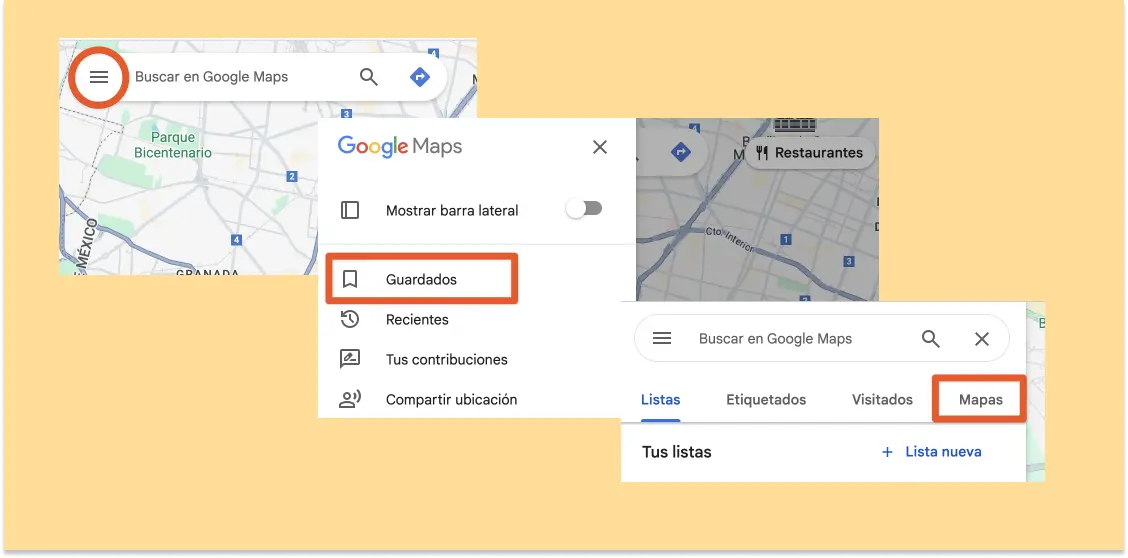This screenshot has height=558, width=1128.
Task: Click the metro line 2 marker on map
Action: [x=291, y=176]
